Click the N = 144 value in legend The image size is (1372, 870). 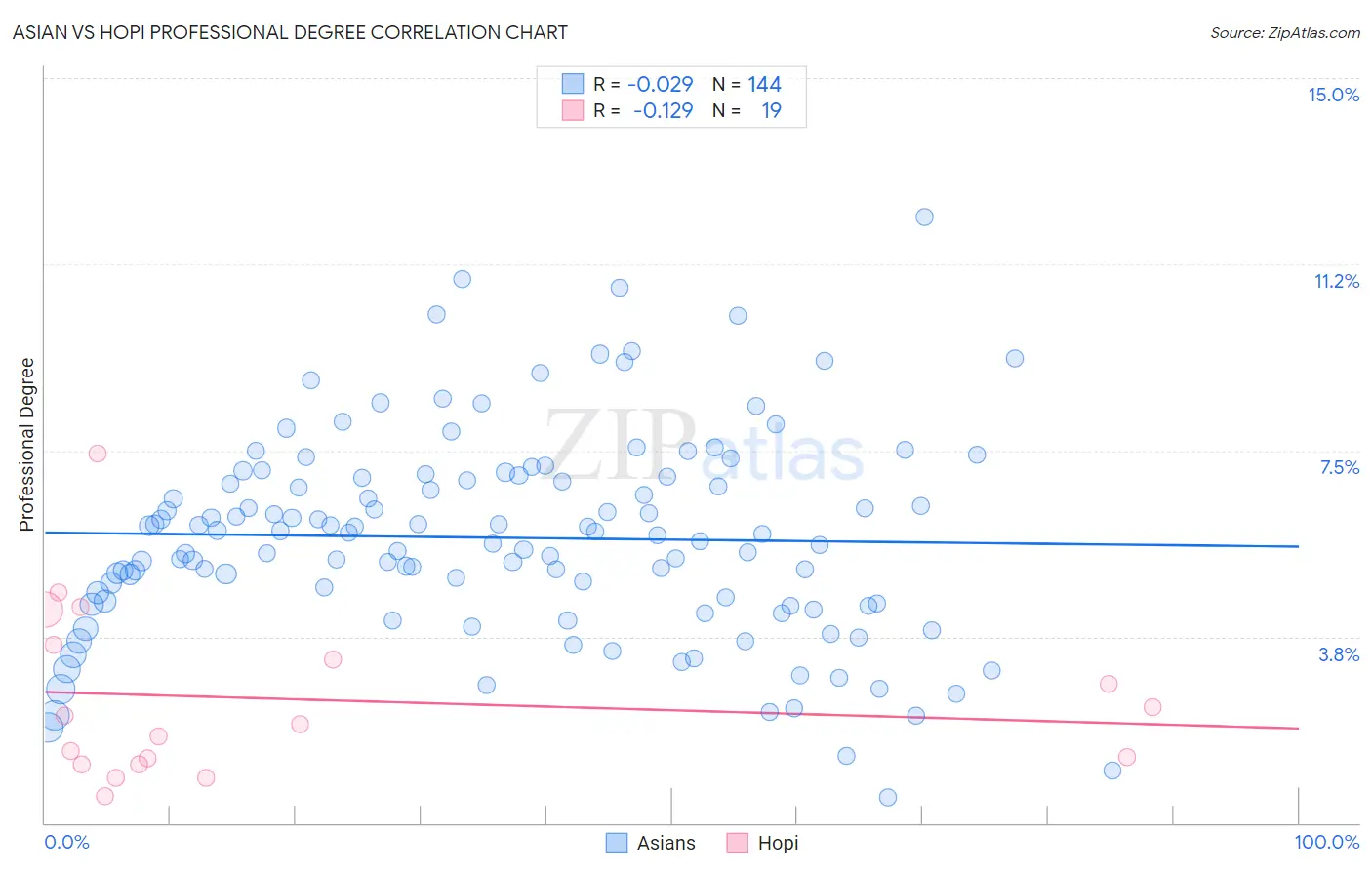pos(747,84)
